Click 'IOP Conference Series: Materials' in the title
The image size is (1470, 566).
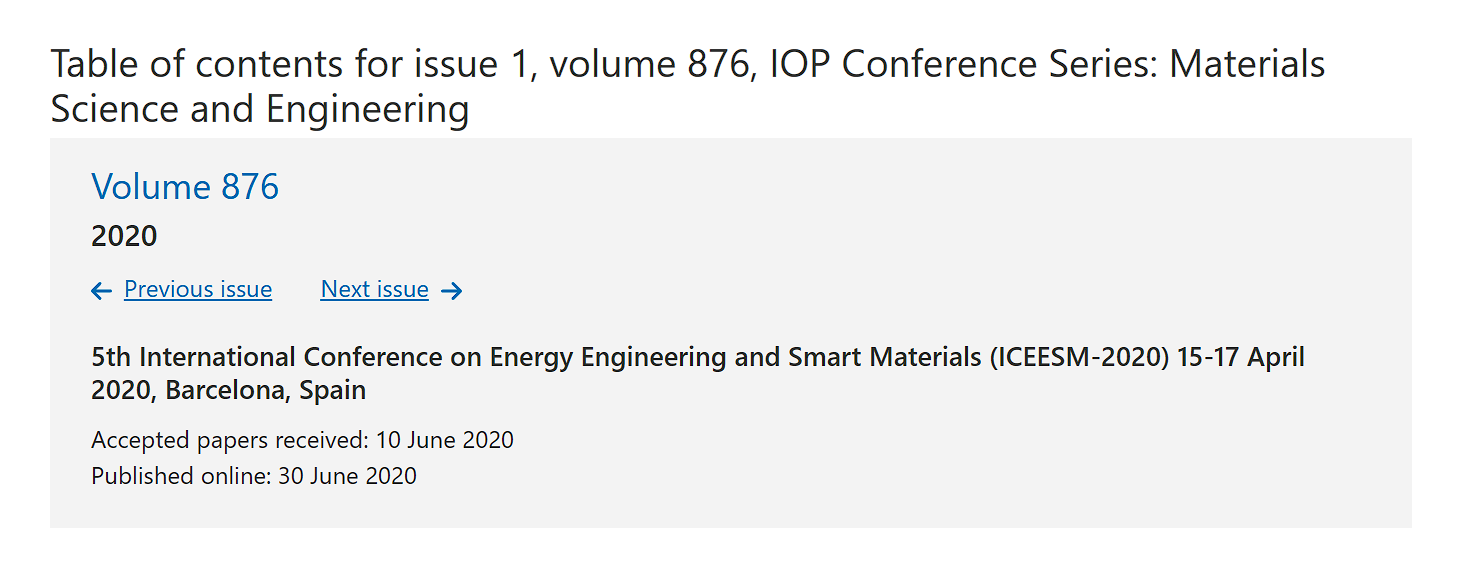tap(1083, 65)
